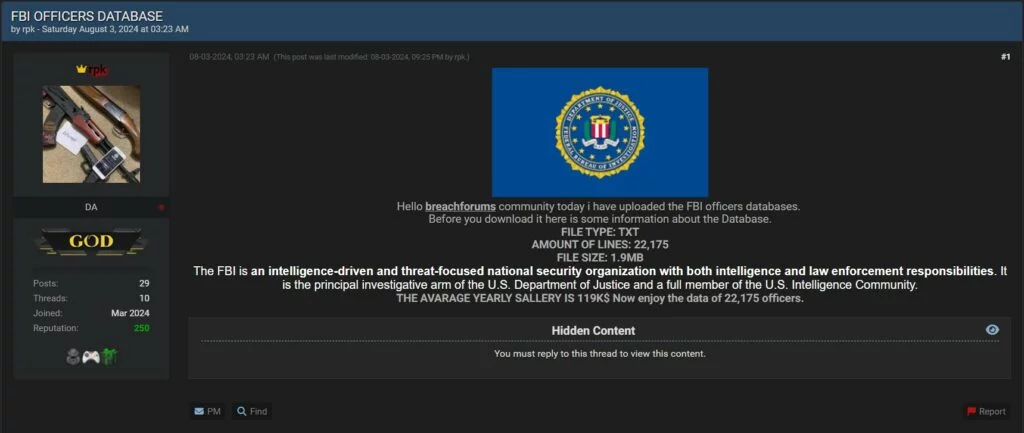Click the gray award icon under Reputation
Screen dimensions: 1024x433
pos(73,357)
